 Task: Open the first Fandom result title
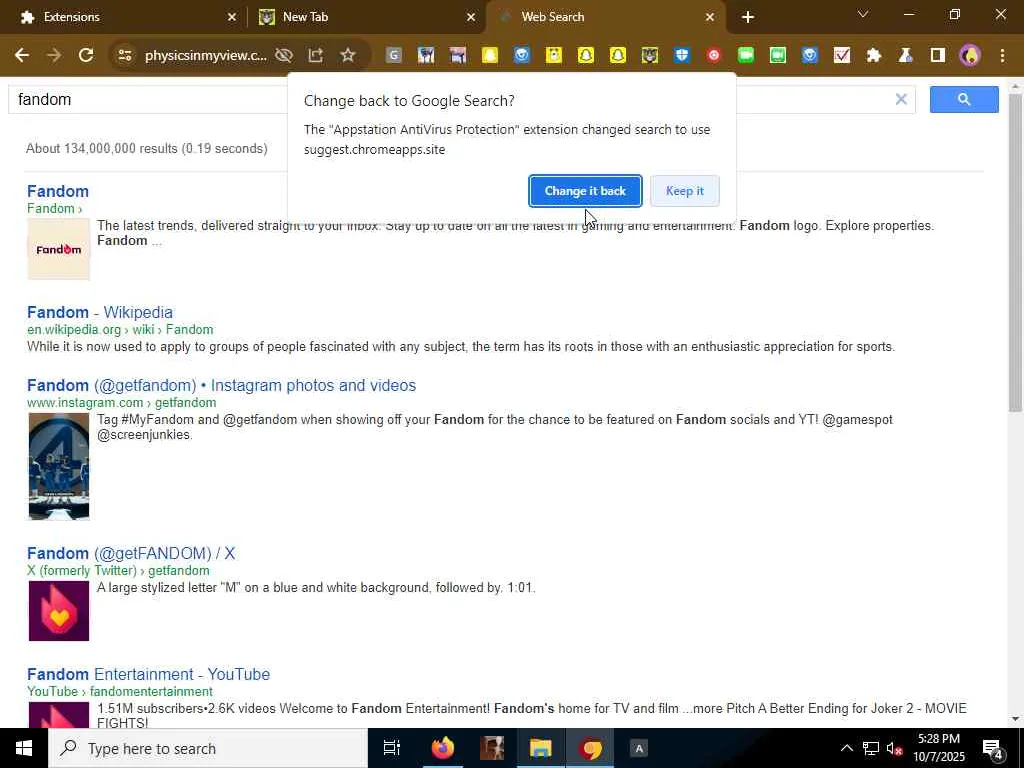point(58,191)
